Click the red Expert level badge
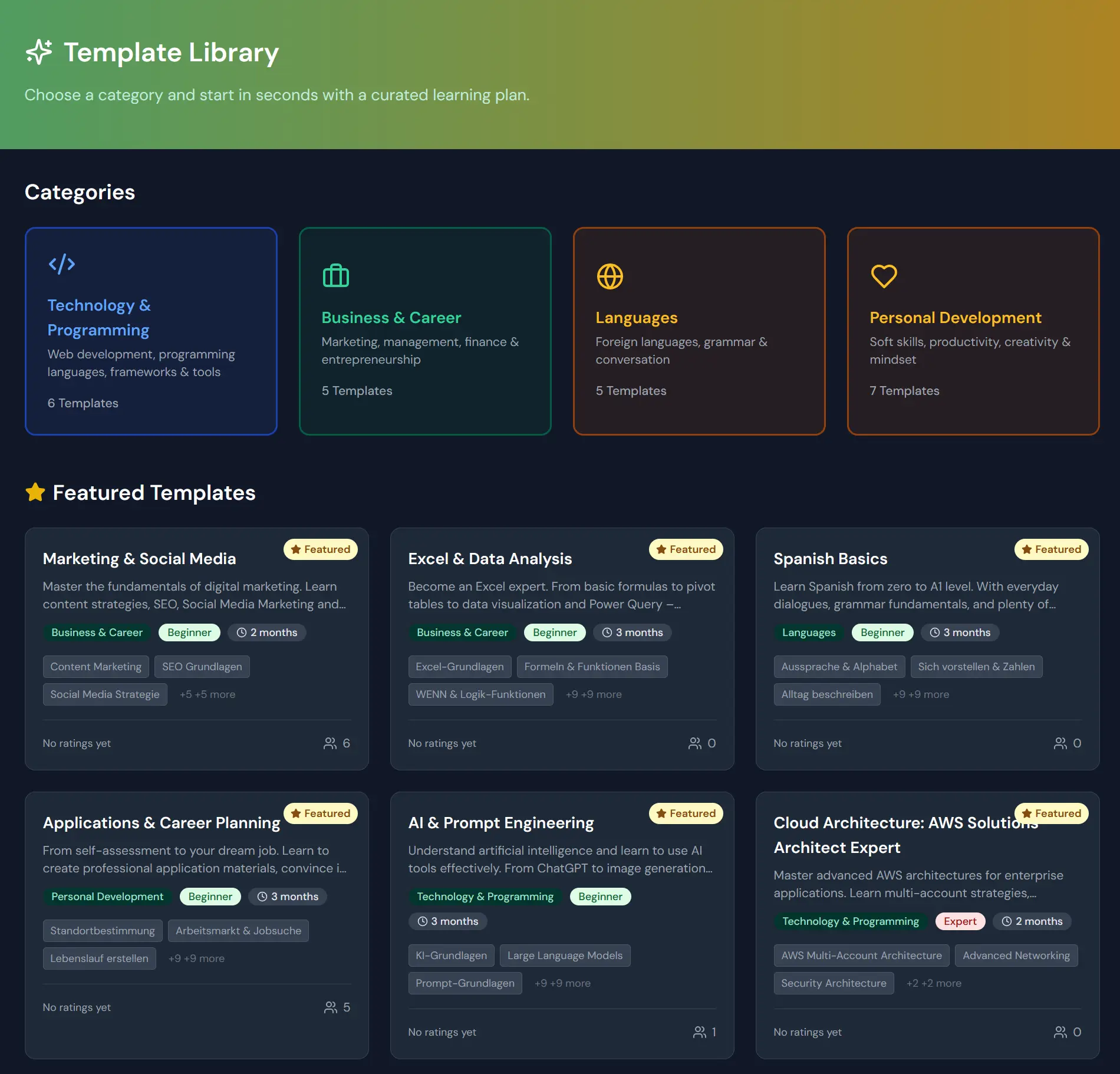1120x1074 pixels. coord(960,921)
